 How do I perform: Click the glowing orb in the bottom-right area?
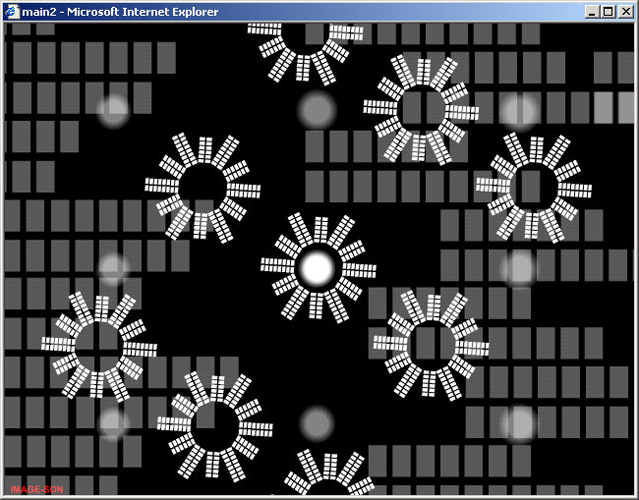[519, 423]
